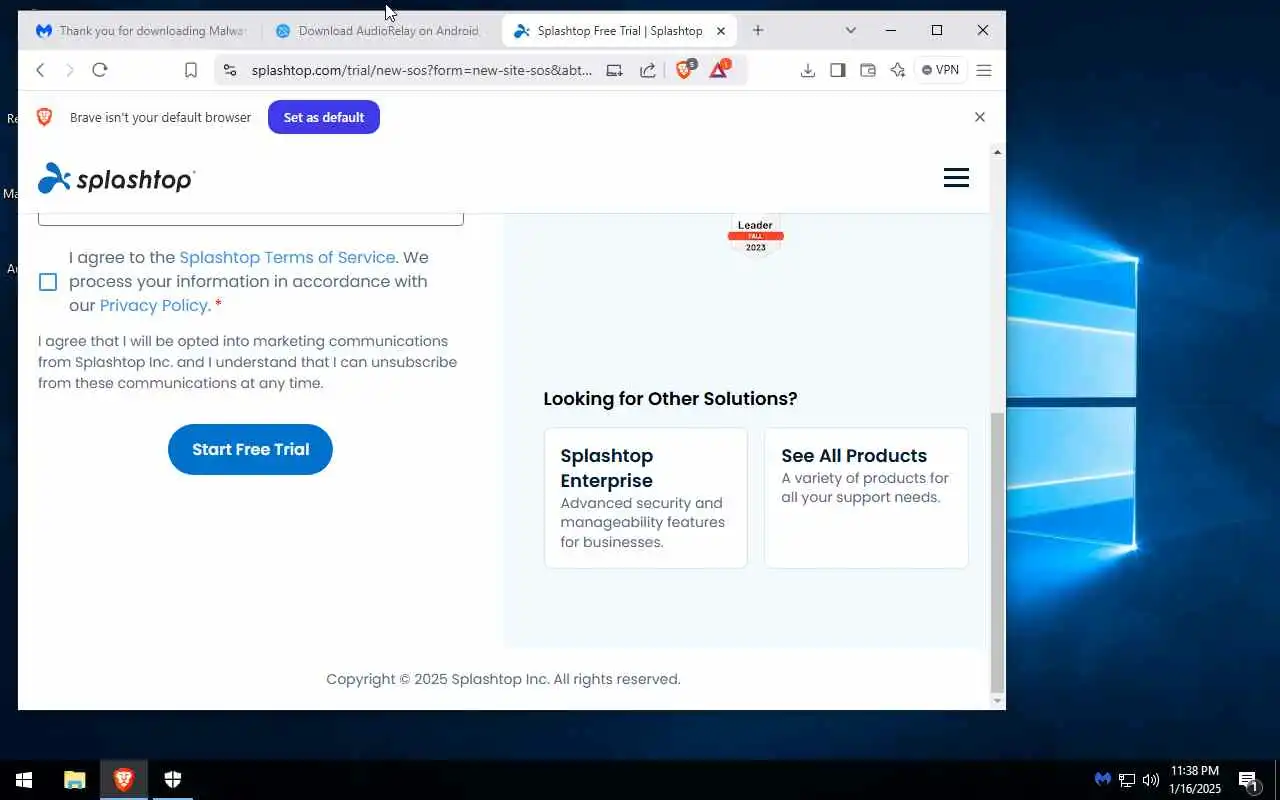
Task: Click Brave icon in the taskbar
Action: (x=124, y=780)
